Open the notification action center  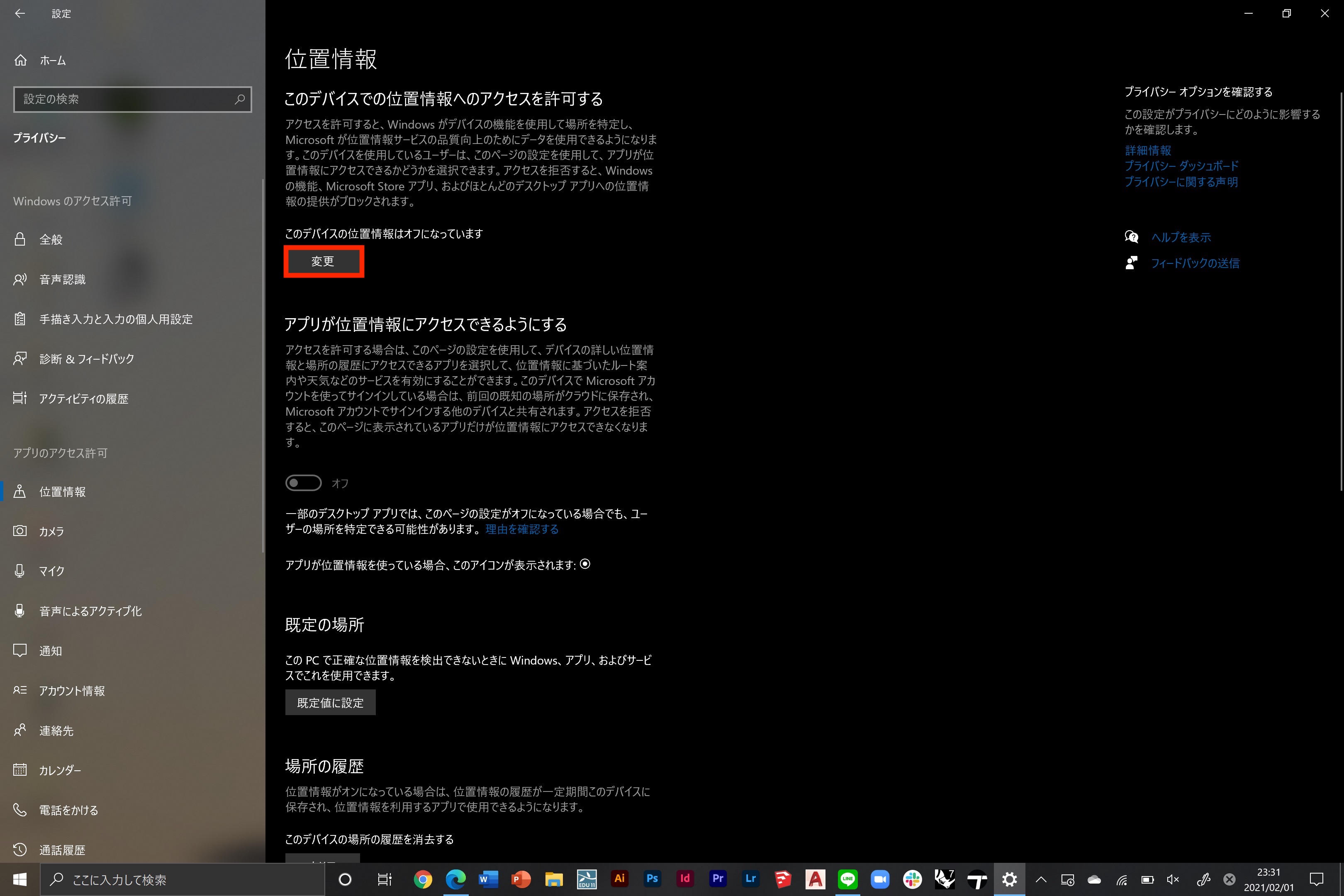1317,879
